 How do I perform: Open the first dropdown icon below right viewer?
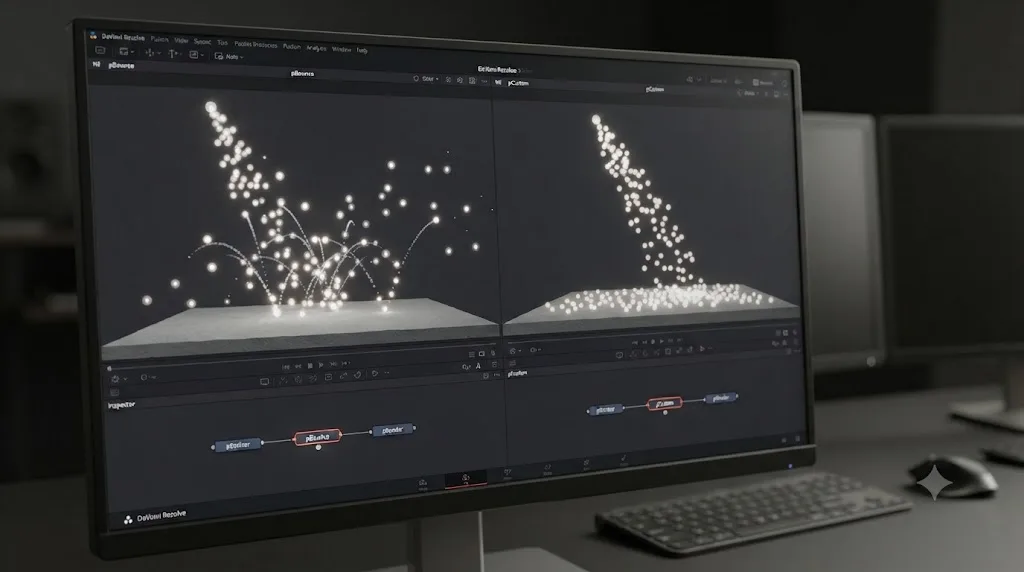click(x=514, y=351)
